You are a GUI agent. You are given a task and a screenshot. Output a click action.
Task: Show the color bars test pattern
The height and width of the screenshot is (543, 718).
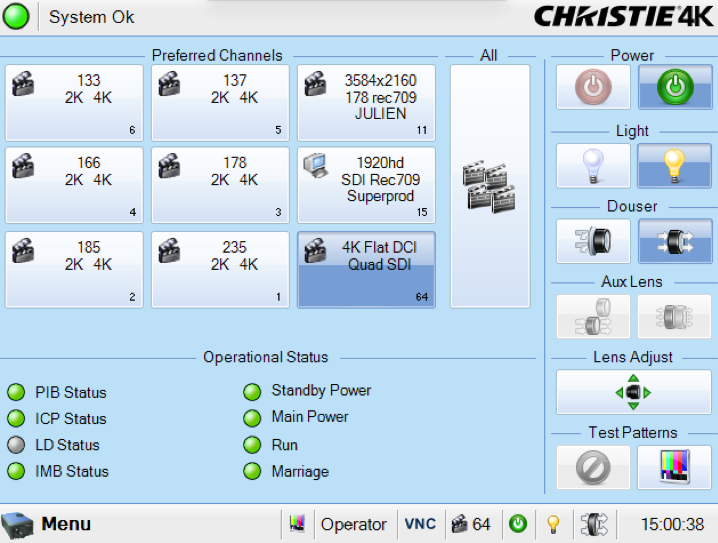click(x=675, y=467)
